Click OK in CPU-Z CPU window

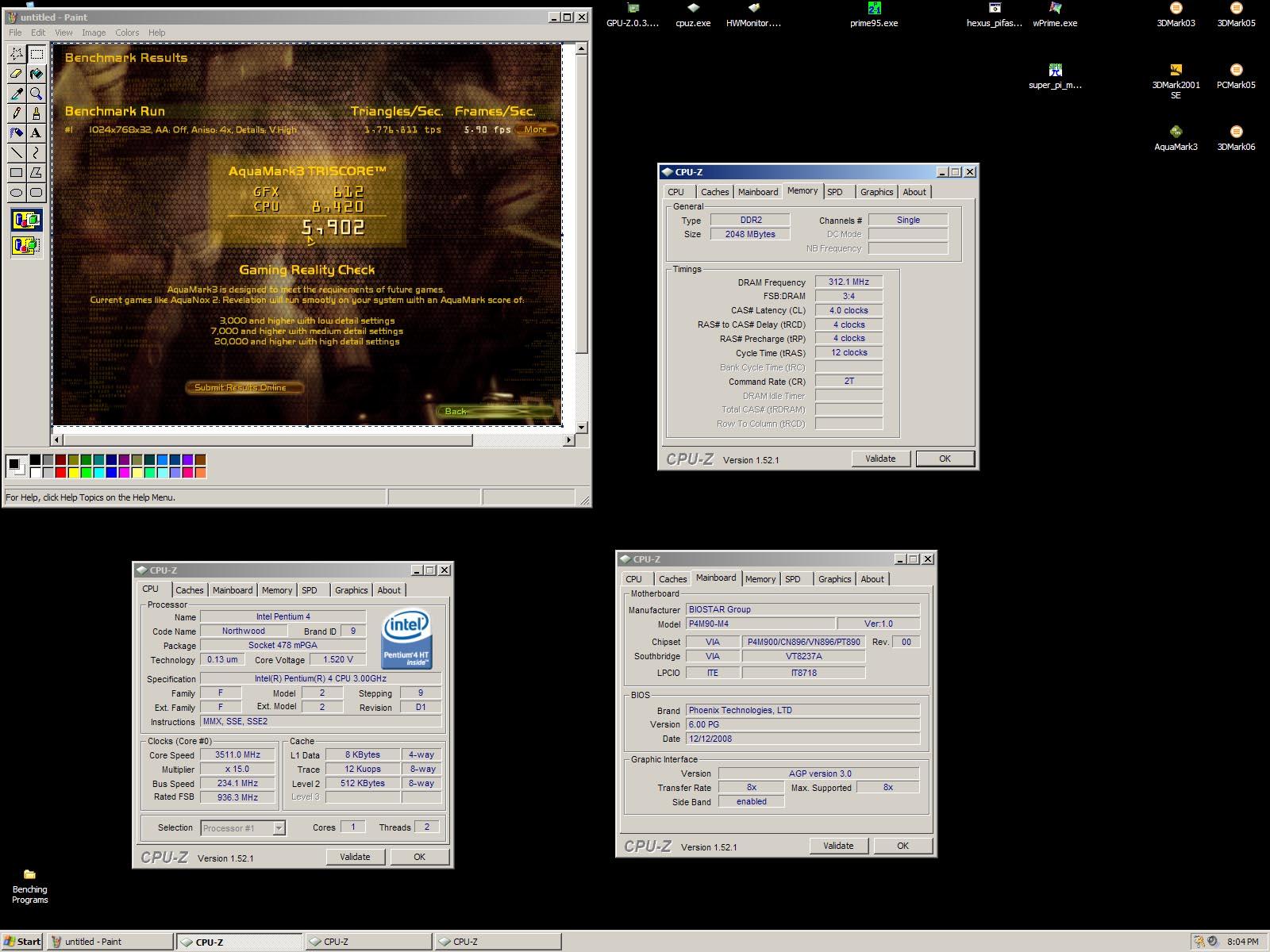point(419,857)
